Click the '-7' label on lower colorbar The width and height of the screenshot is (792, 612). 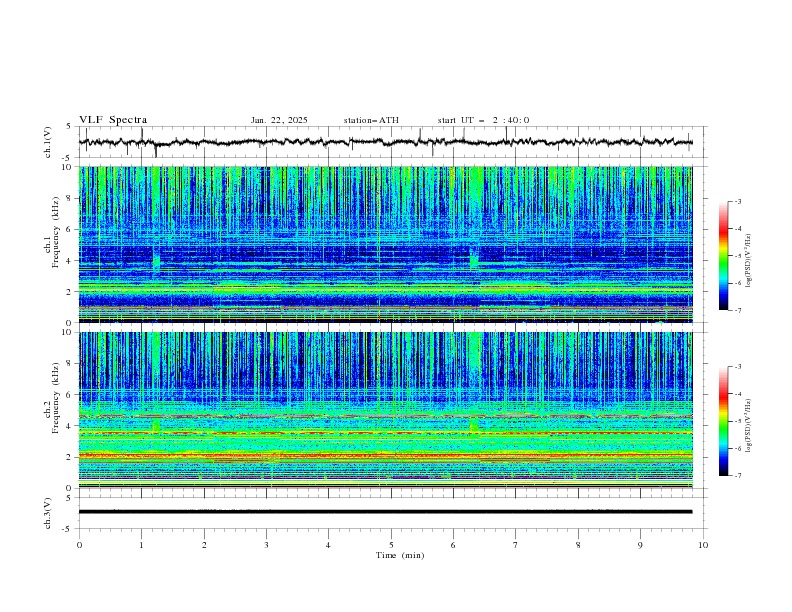(x=737, y=476)
